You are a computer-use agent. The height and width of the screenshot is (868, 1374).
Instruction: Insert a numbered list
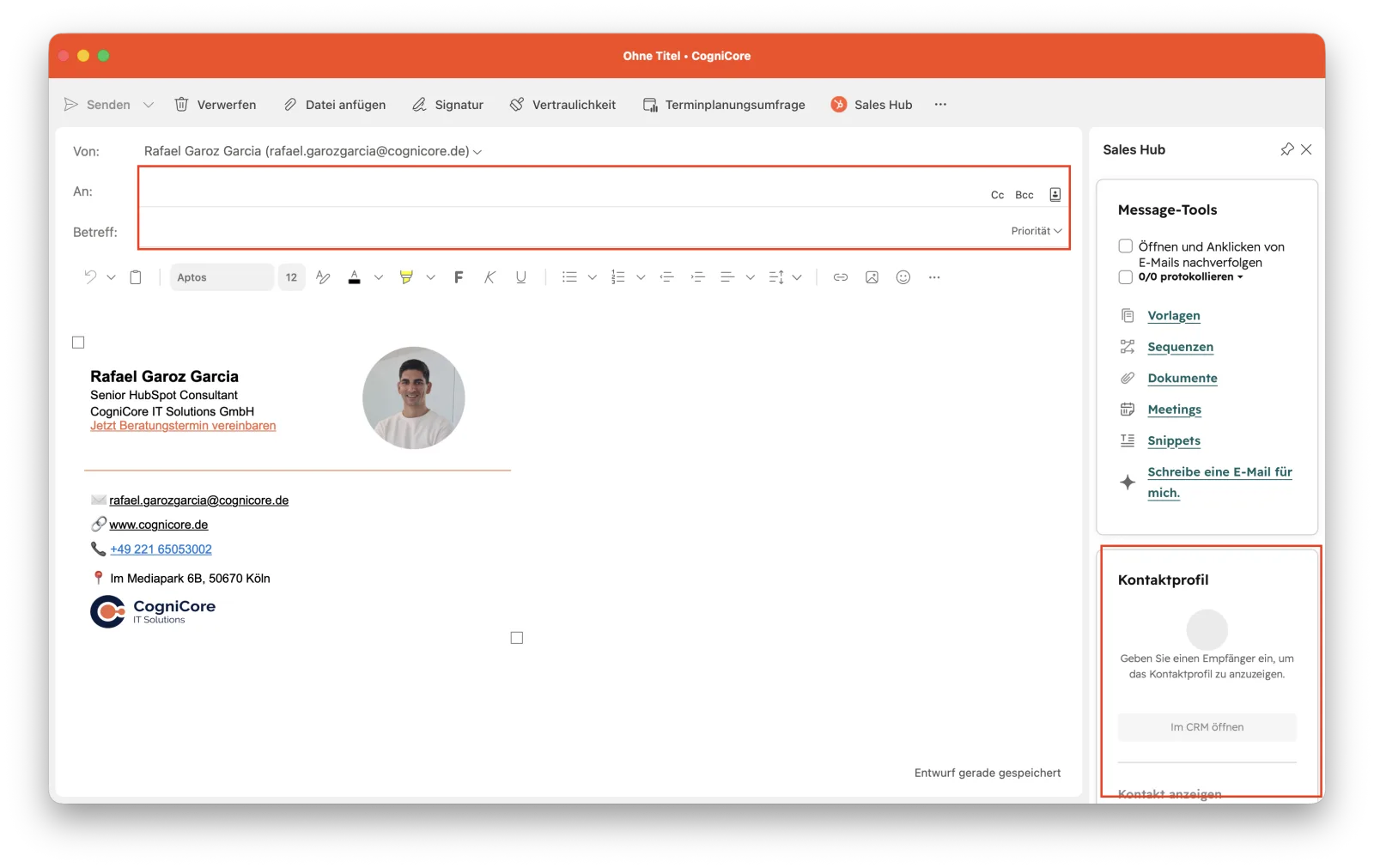tap(617, 277)
